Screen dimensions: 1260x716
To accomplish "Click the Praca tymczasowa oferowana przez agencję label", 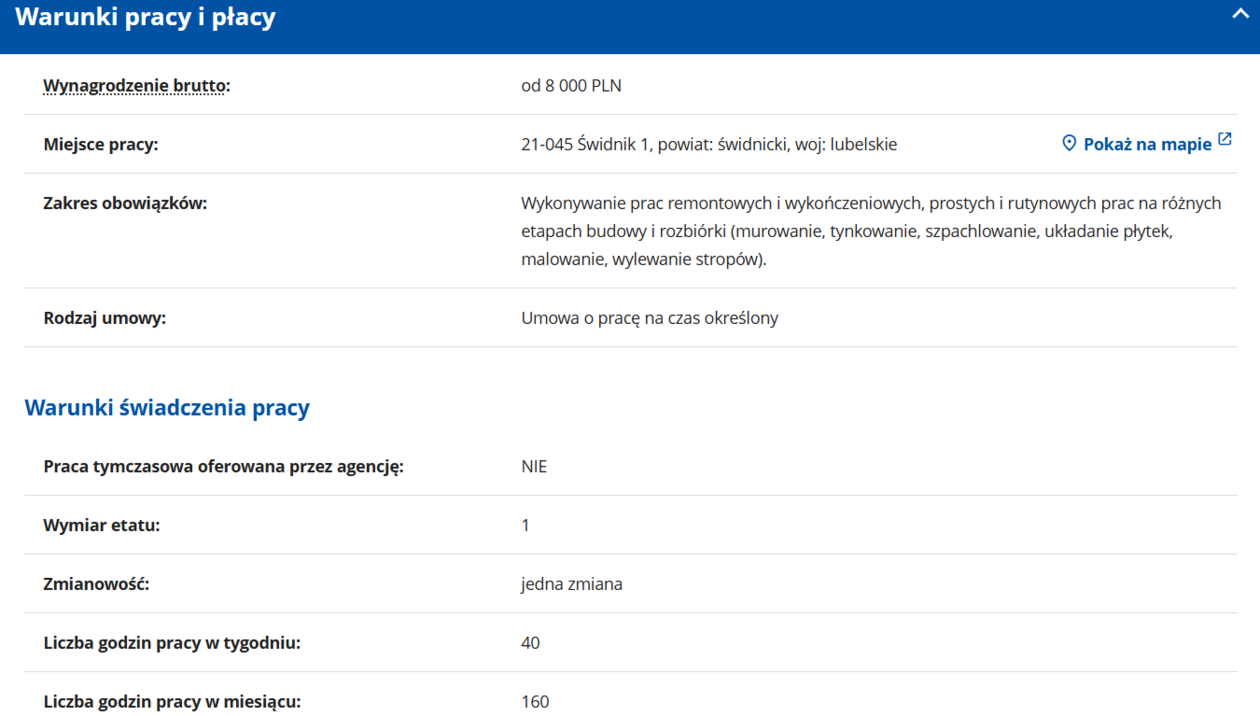I will (x=223, y=467).
